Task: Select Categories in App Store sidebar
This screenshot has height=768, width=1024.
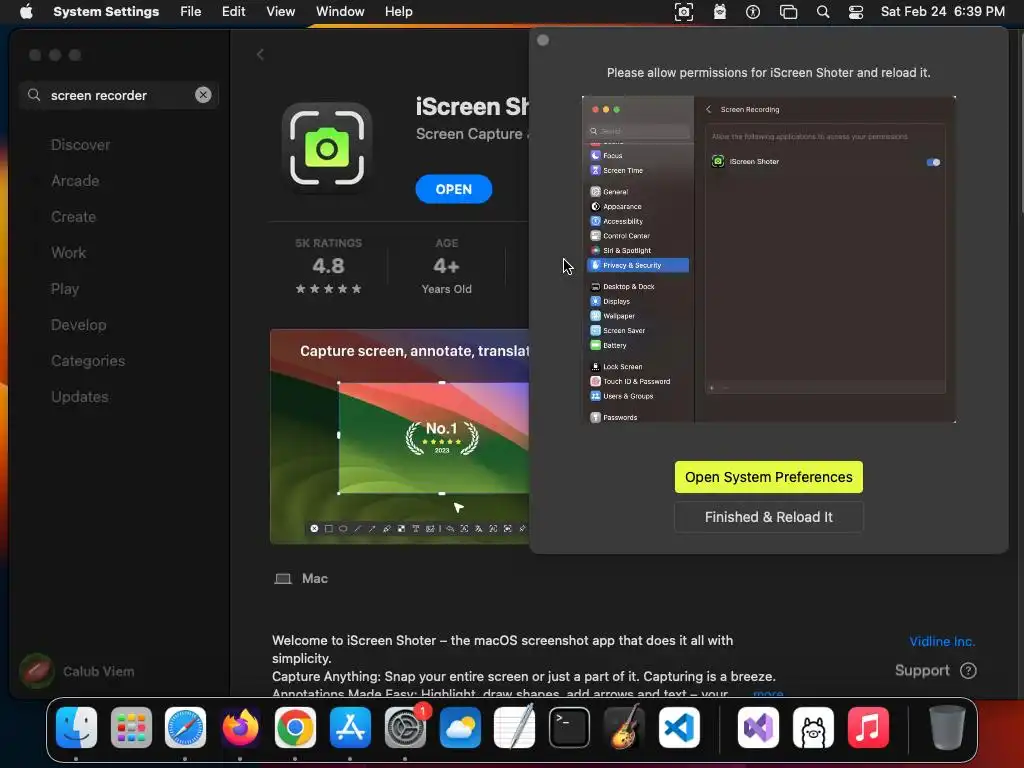Action: click(88, 360)
